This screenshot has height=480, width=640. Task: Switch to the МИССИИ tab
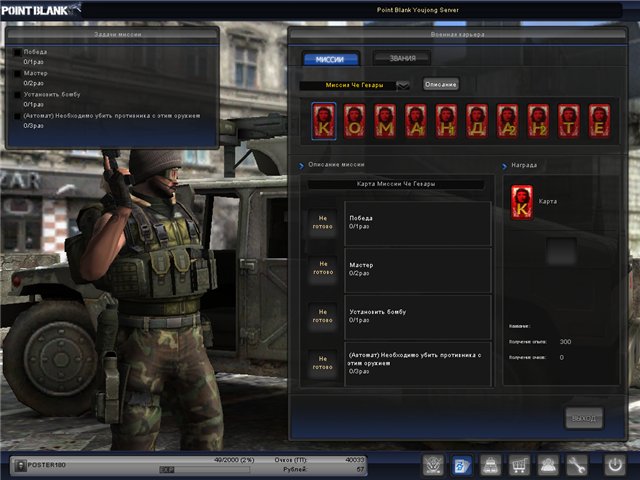point(330,59)
